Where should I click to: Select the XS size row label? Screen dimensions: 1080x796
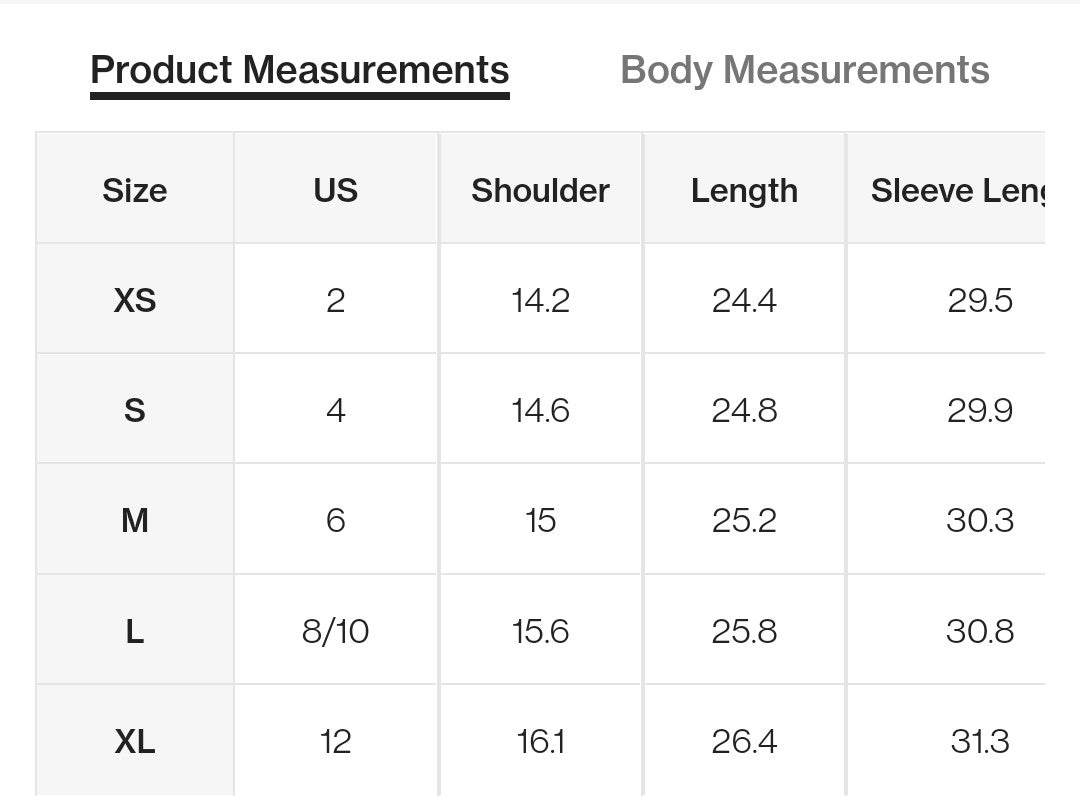pos(135,300)
